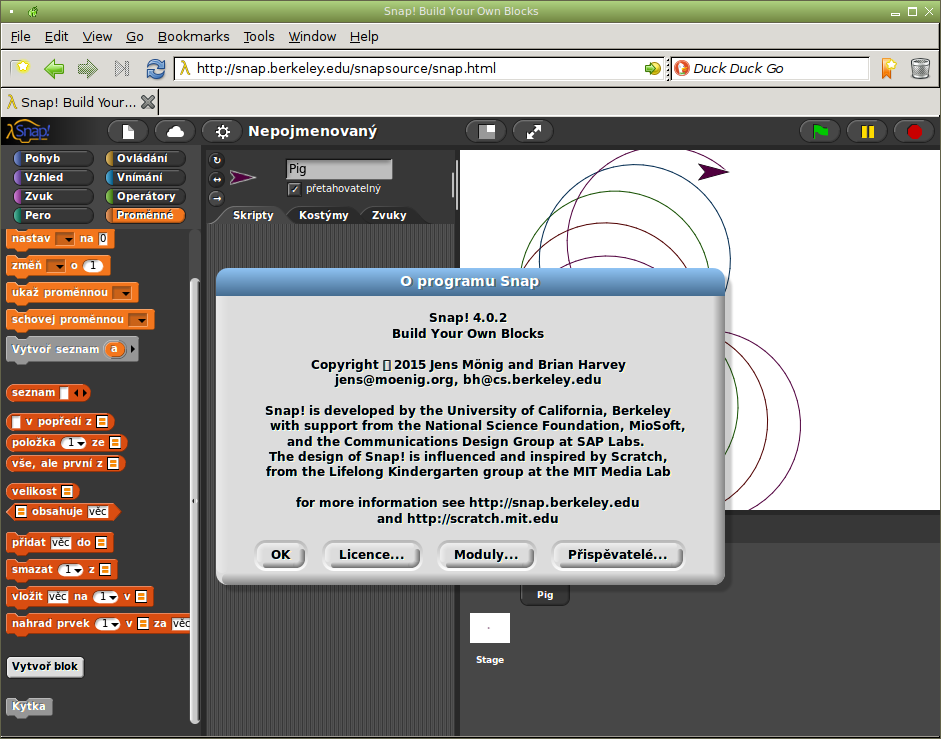The width and height of the screenshot is (941, 739).
Task: Toggle the stage size icon
Action: pos(486,131)
